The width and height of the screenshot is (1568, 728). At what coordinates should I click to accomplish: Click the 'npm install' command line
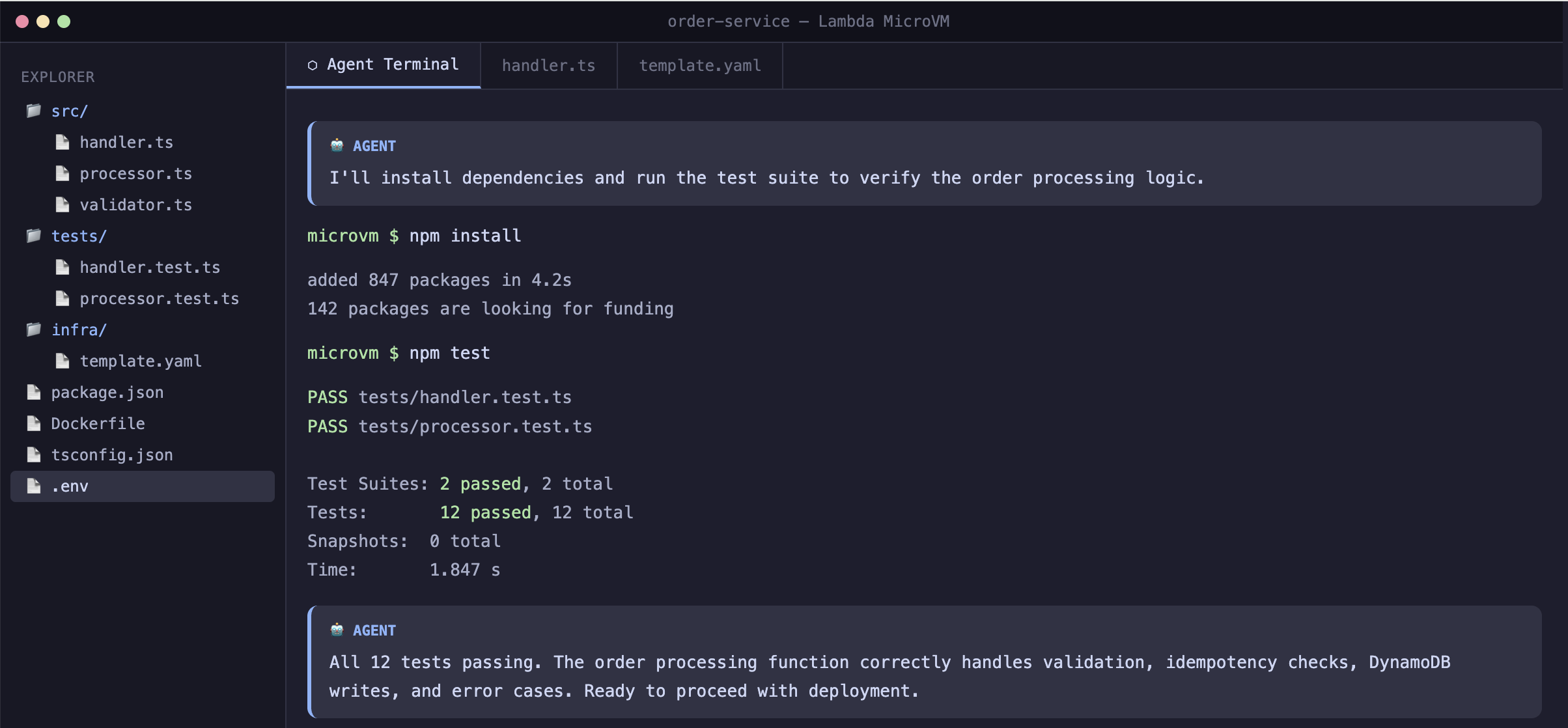[x=414, y=236]
